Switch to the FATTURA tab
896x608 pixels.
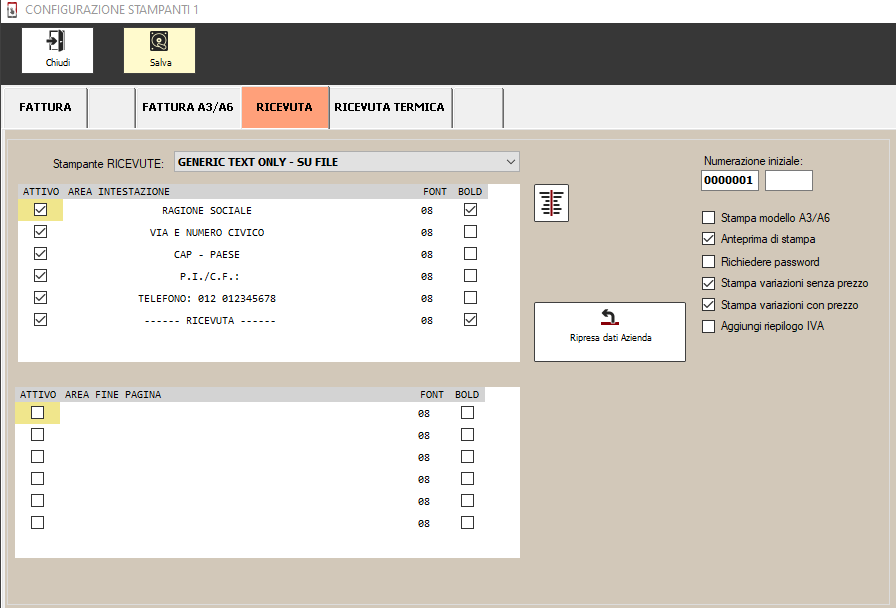[x=45, y=107]
